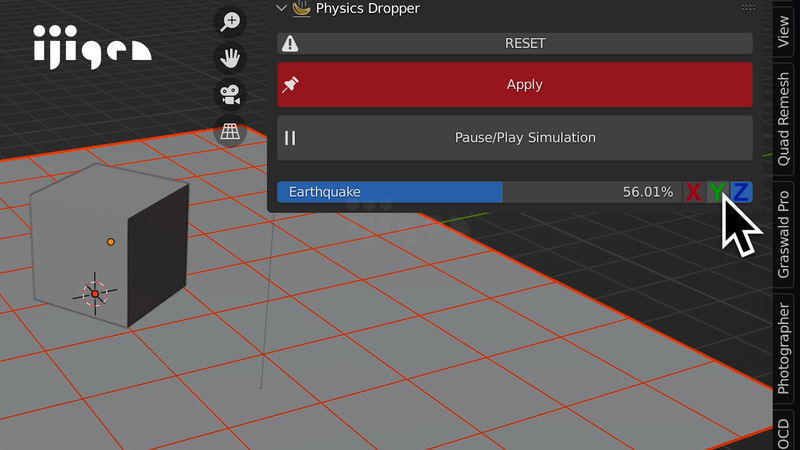Open the View sidebar tab
800x450 pixels.
[x=784, y=31]
